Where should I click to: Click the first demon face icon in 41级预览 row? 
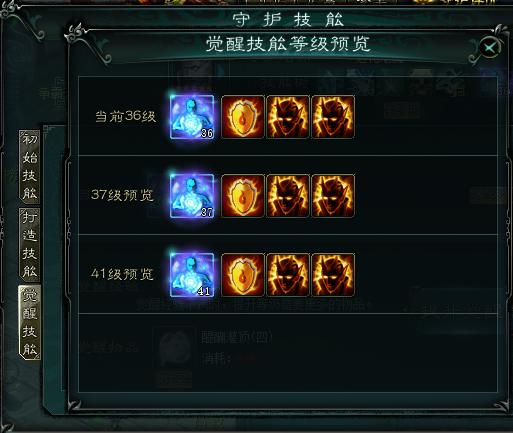click(288, 275)
